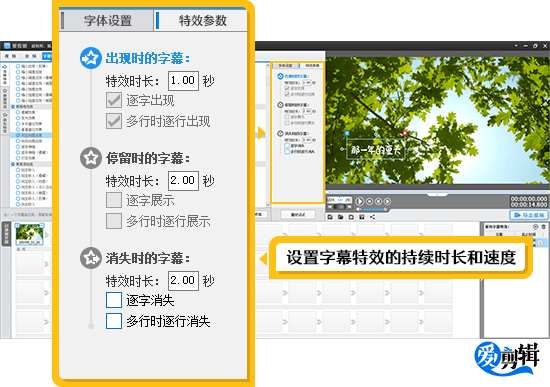The width and height of the screenshot is (550, 387).
Task: Check the 逐字展示 checkbox
Action: pyautogui.click(x=114, y=200)
